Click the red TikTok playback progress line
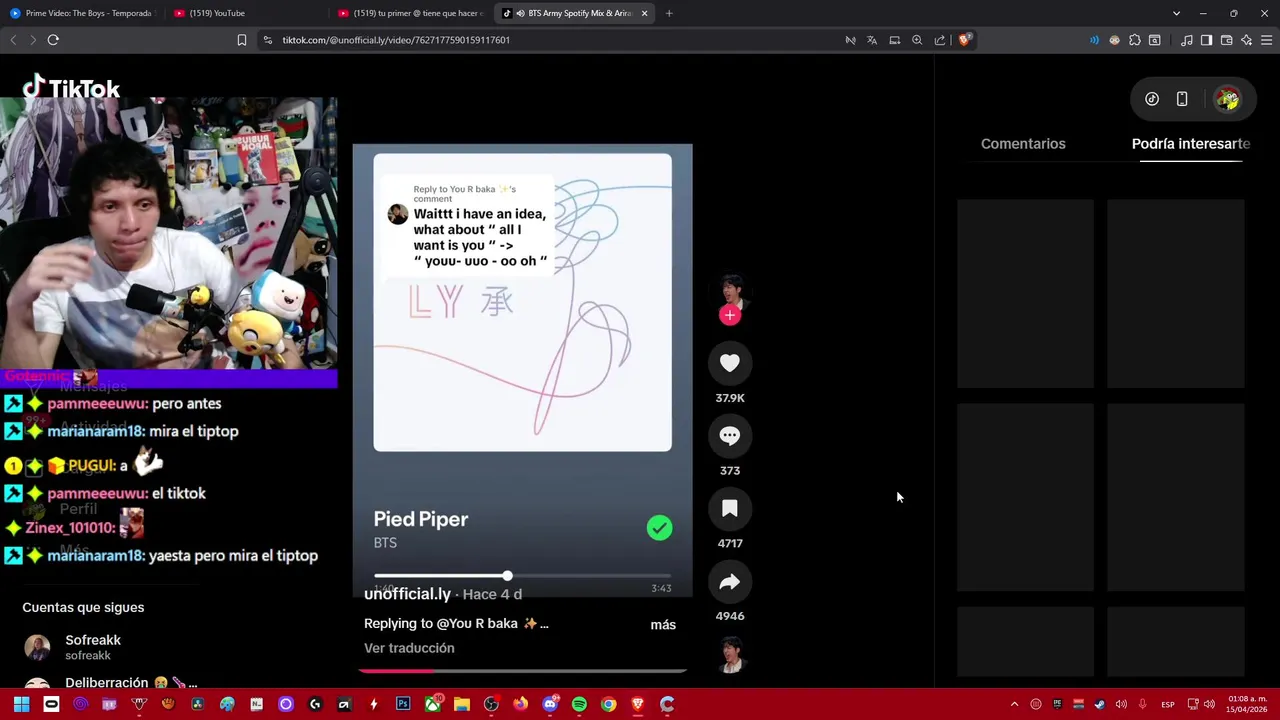 click(523, 671)
